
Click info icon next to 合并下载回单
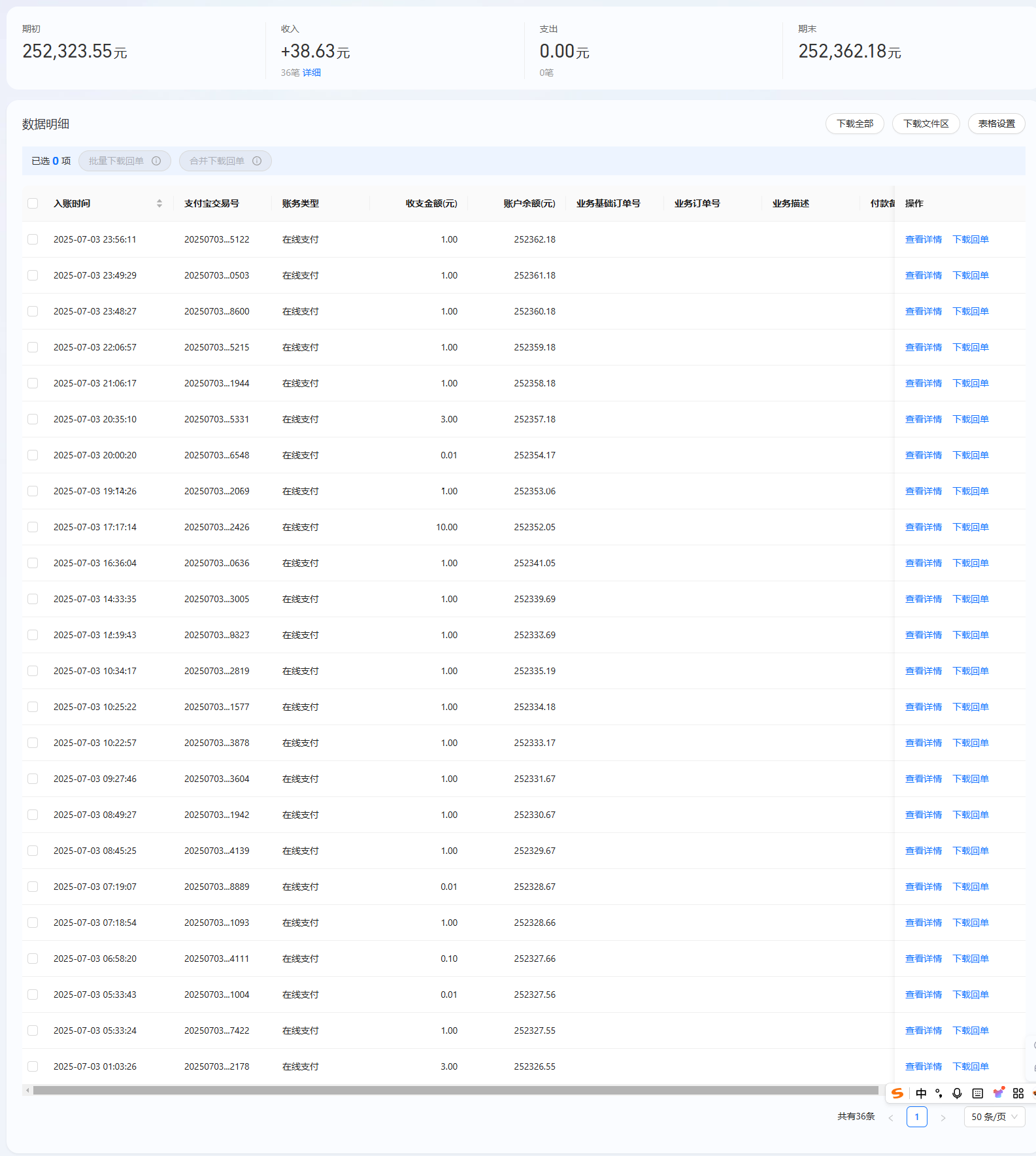pos(257,161)
